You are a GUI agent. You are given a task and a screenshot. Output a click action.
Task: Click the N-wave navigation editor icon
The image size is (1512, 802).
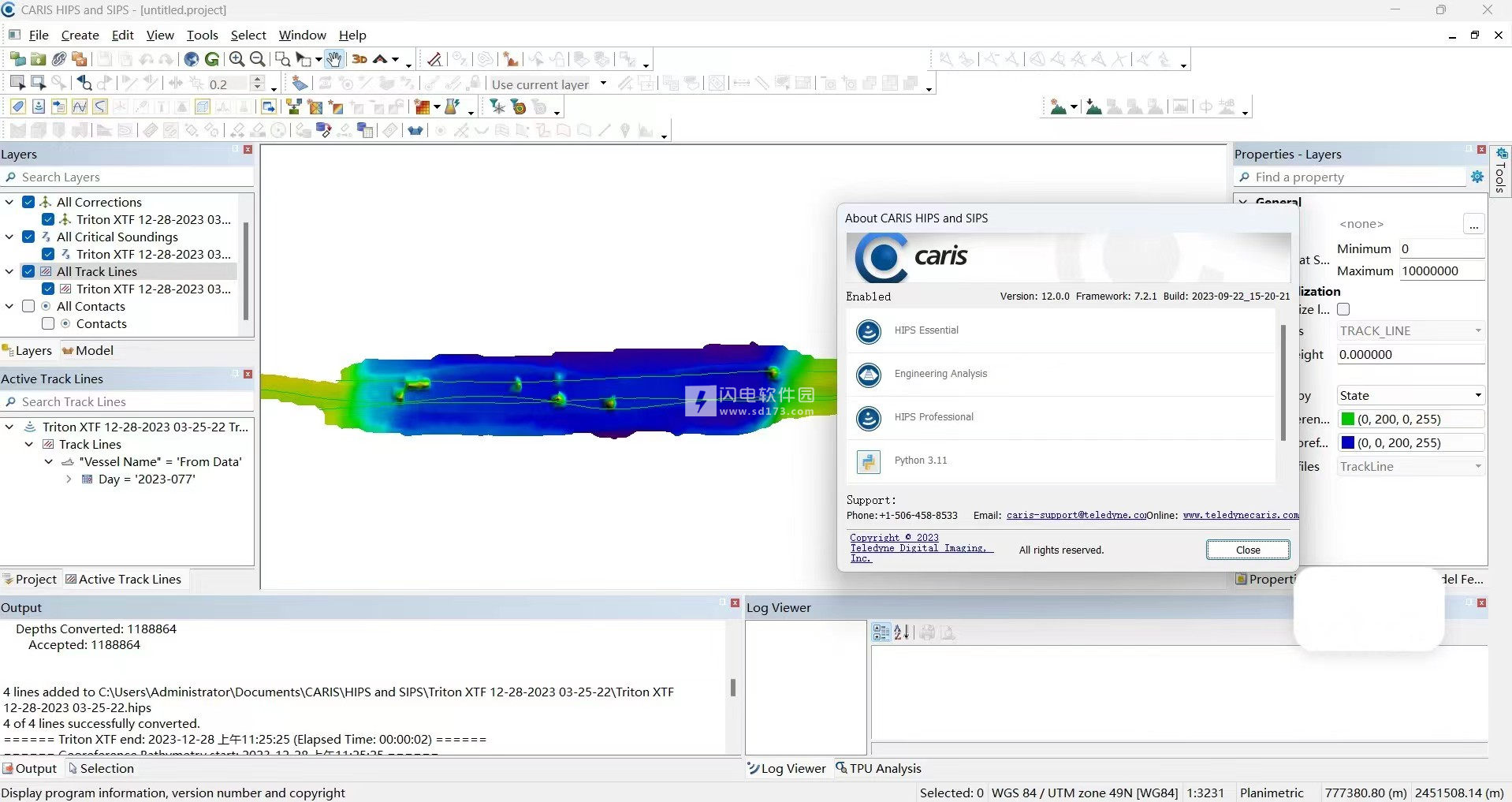80,107
